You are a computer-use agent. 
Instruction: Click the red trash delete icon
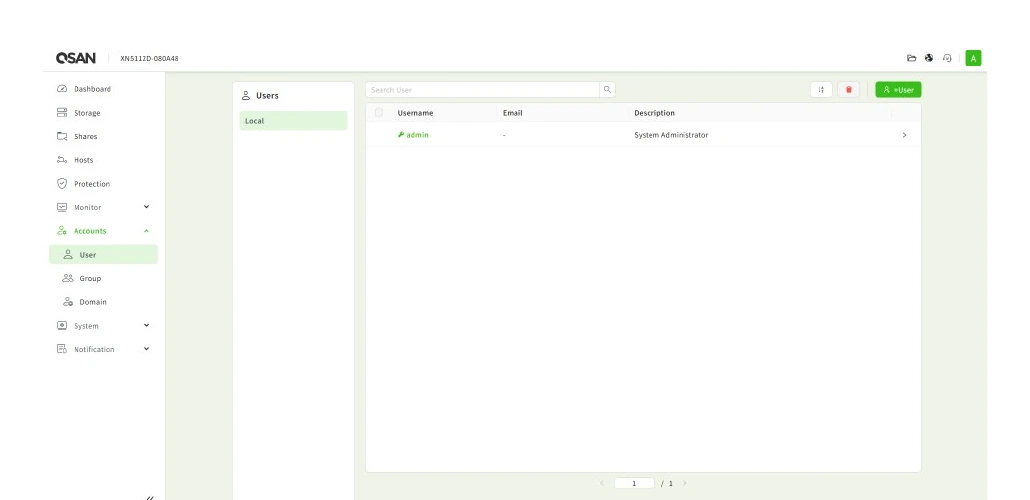coord(848,89)
